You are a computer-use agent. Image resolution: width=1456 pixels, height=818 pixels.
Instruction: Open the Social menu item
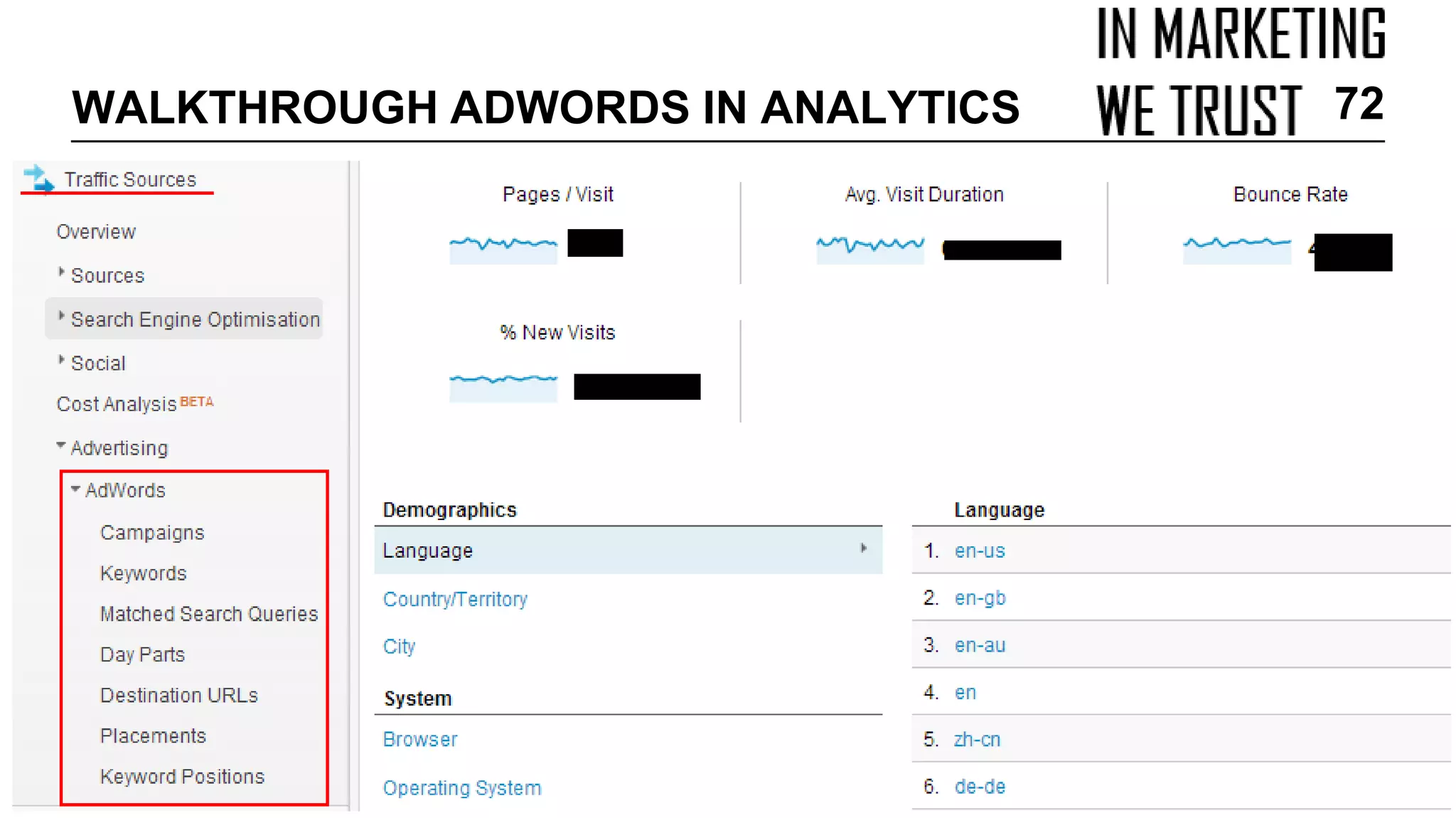click(x=98, y=363)
